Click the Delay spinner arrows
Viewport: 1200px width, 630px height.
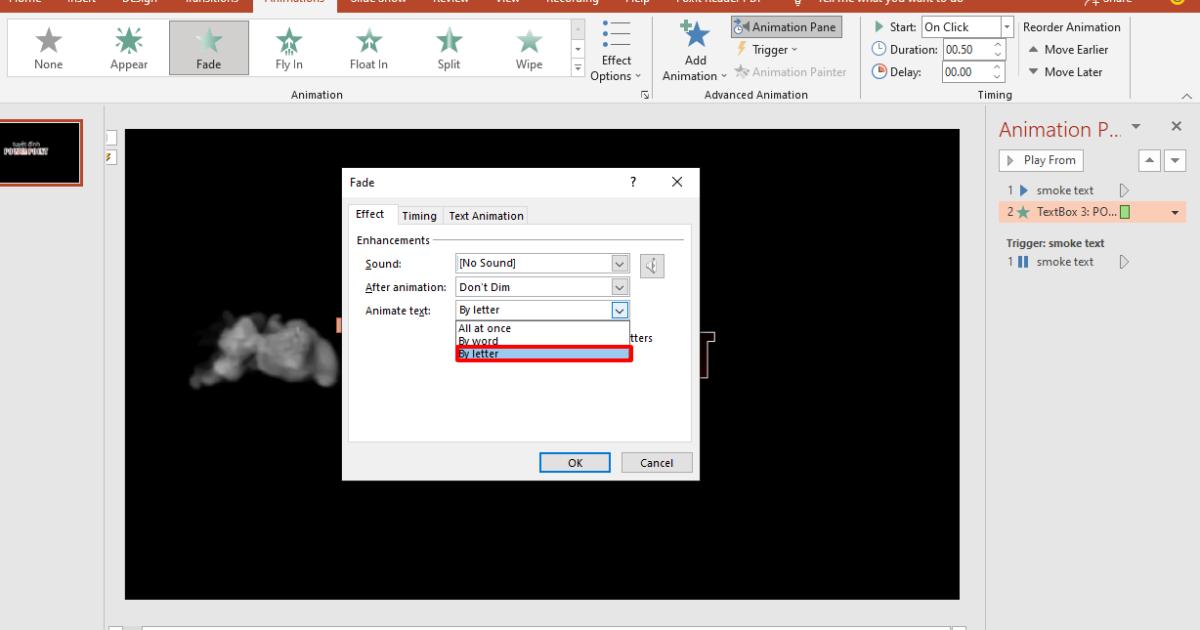pos(998,72)
